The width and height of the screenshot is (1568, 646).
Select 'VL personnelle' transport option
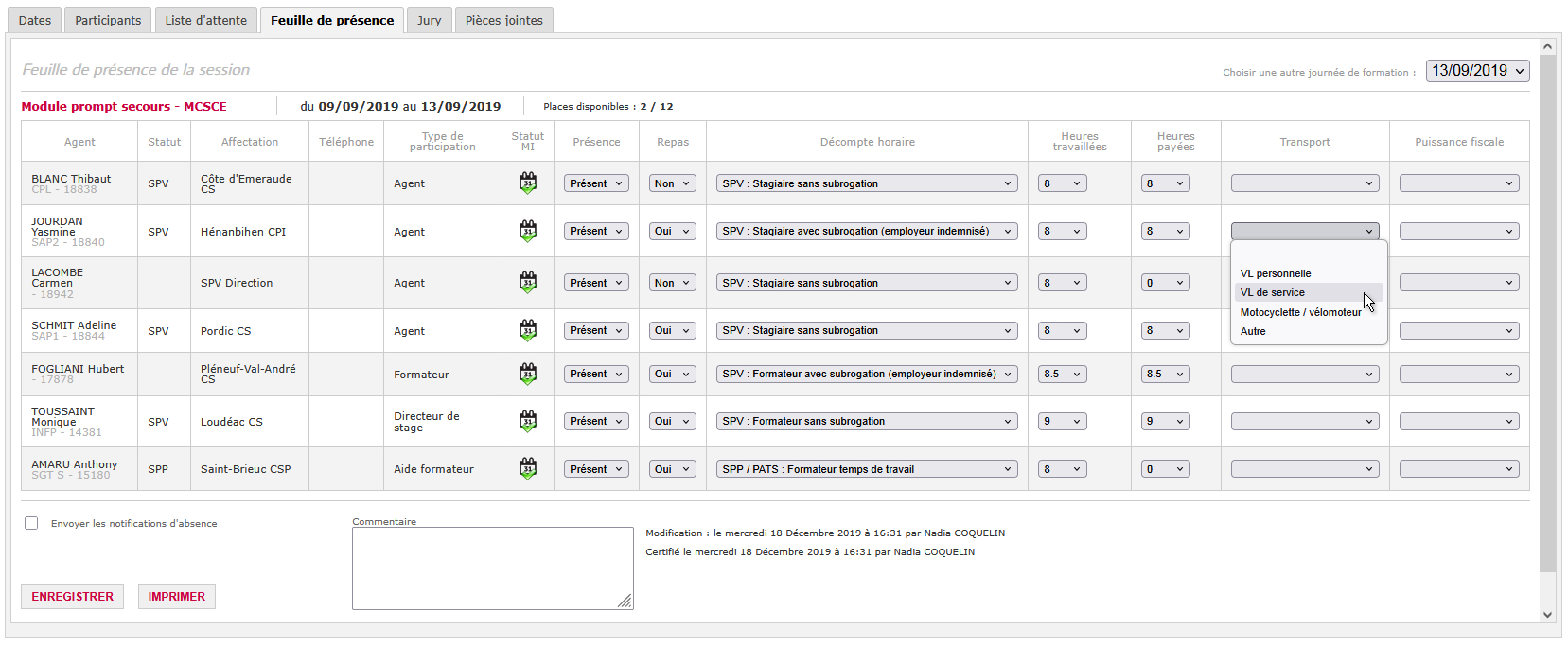point(1309,273)
